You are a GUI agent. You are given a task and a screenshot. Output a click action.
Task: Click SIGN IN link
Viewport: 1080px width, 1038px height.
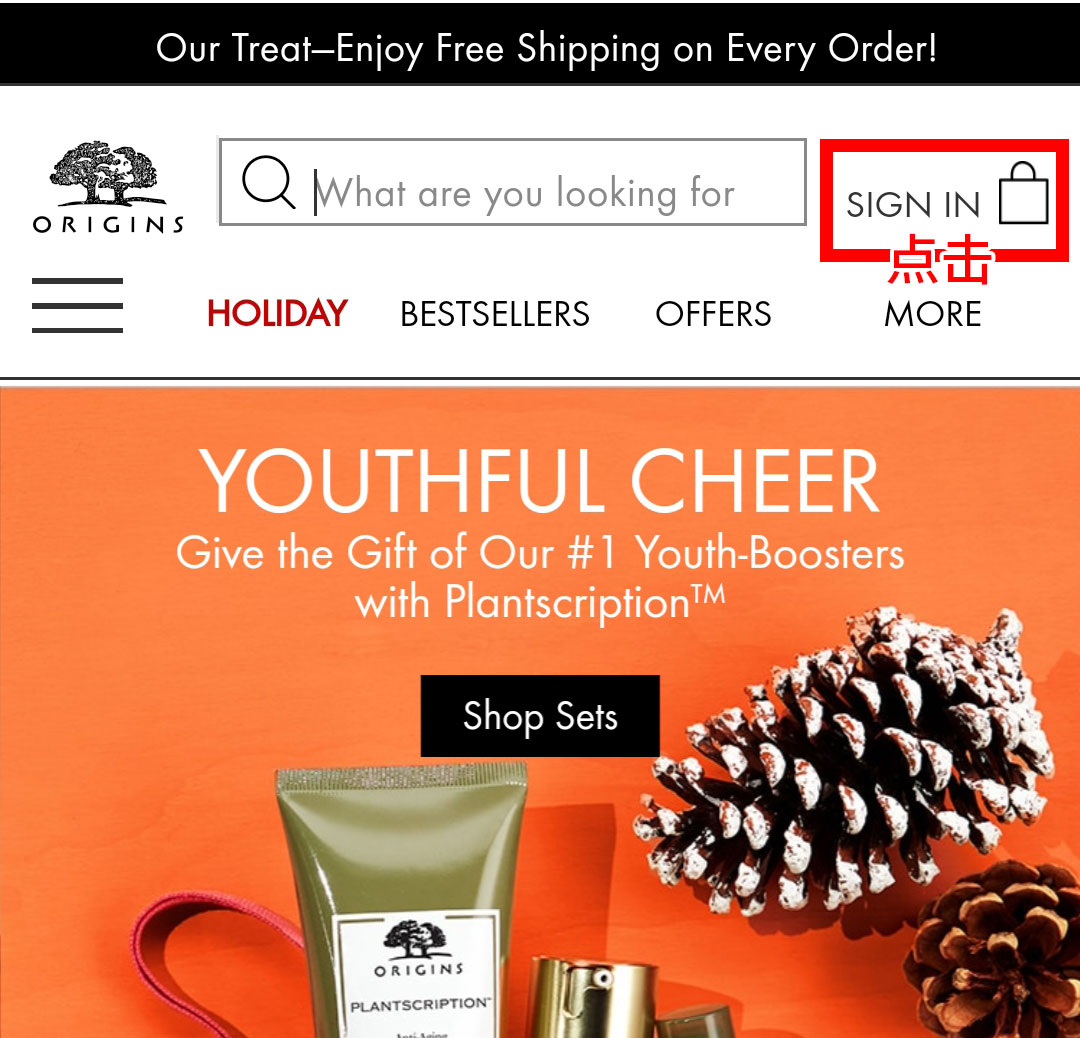pyautogui.click(x=913, y=205)
